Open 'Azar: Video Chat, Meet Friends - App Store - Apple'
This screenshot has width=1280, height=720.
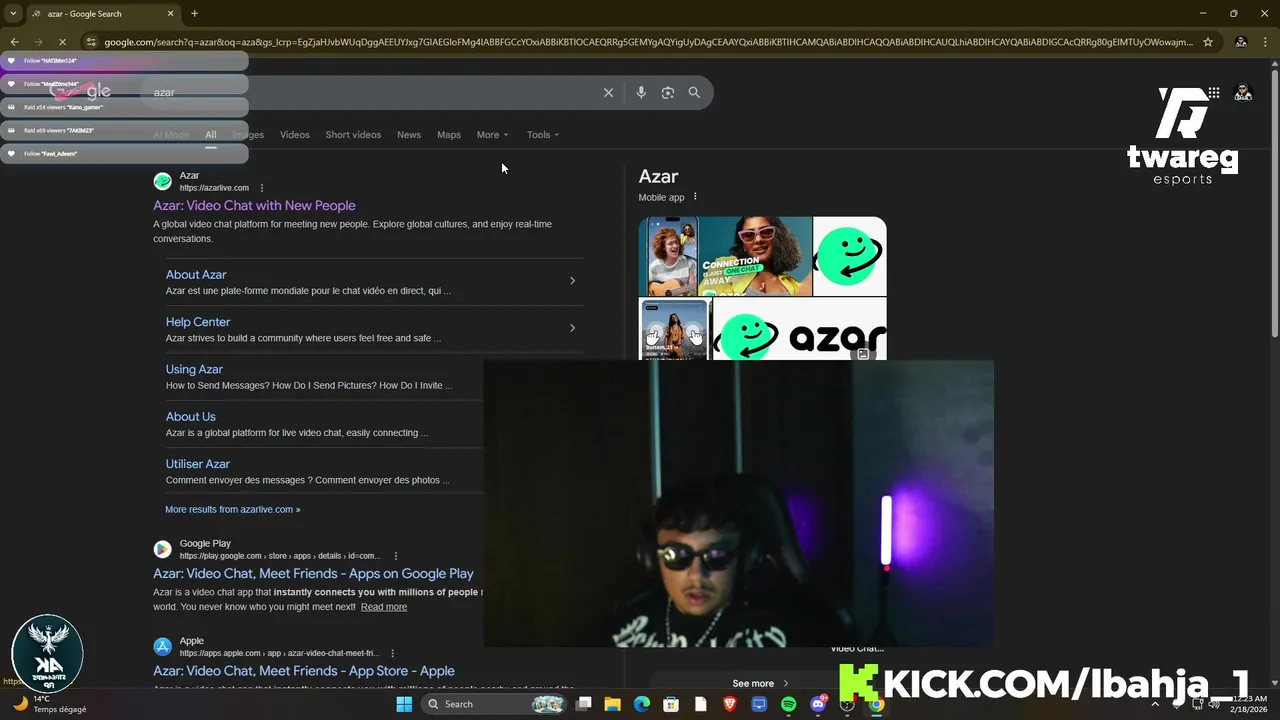304,671
